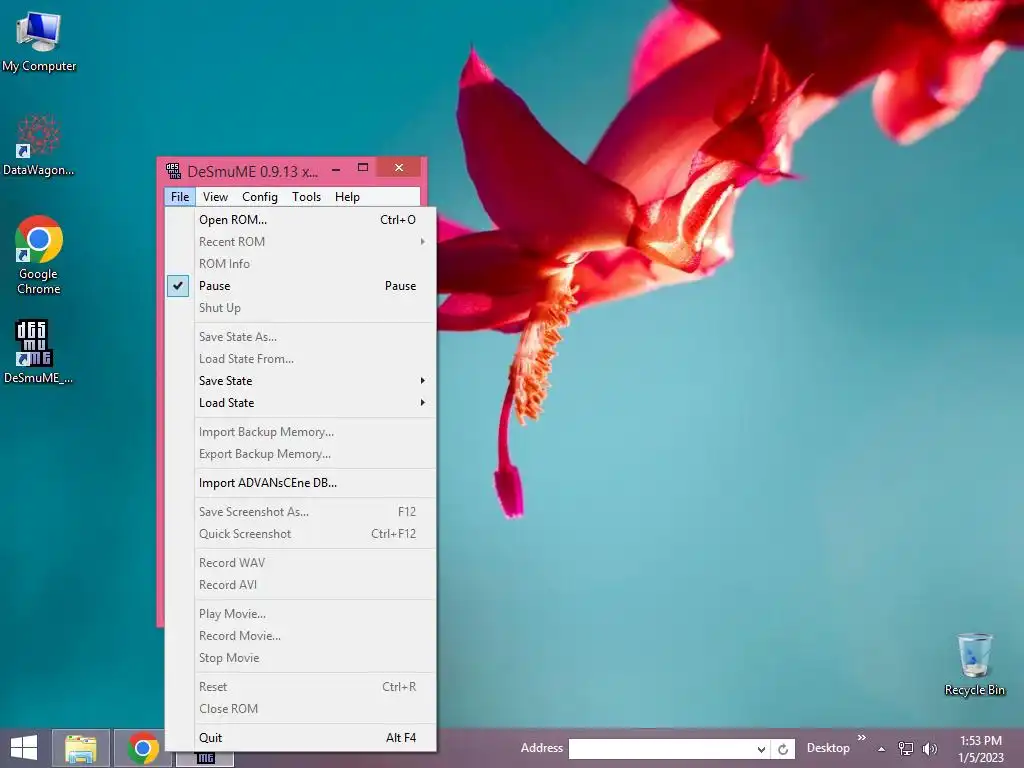Open the Tools menu

click(x=306, y=197)
